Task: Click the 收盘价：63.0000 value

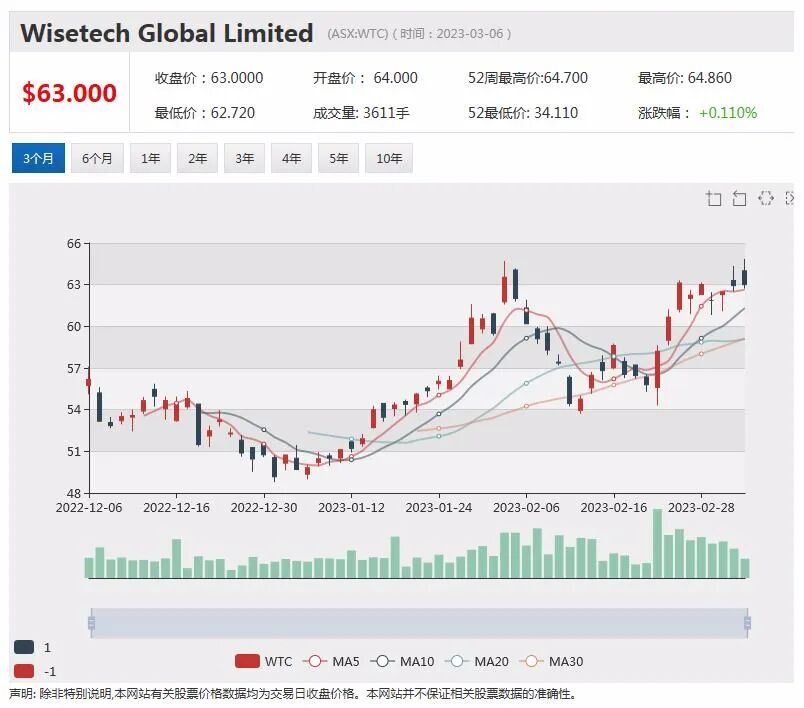Action: 209,78
